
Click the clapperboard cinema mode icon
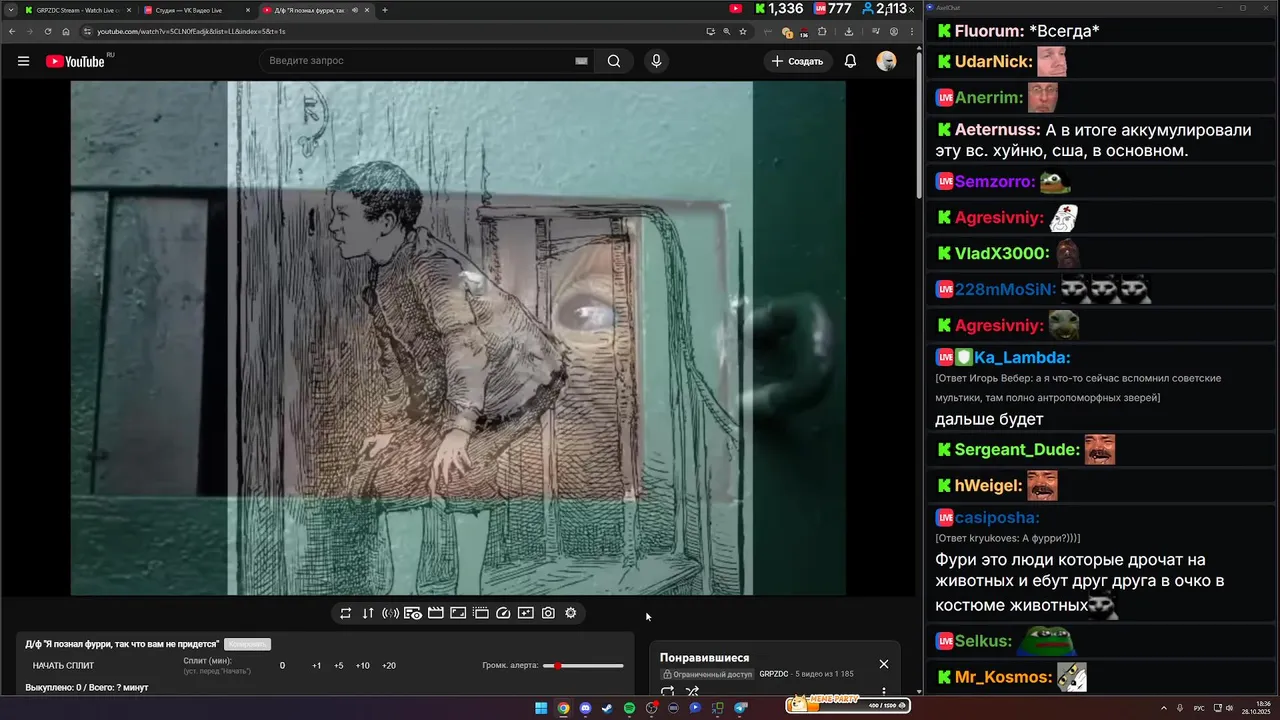(x=436, y=613)
